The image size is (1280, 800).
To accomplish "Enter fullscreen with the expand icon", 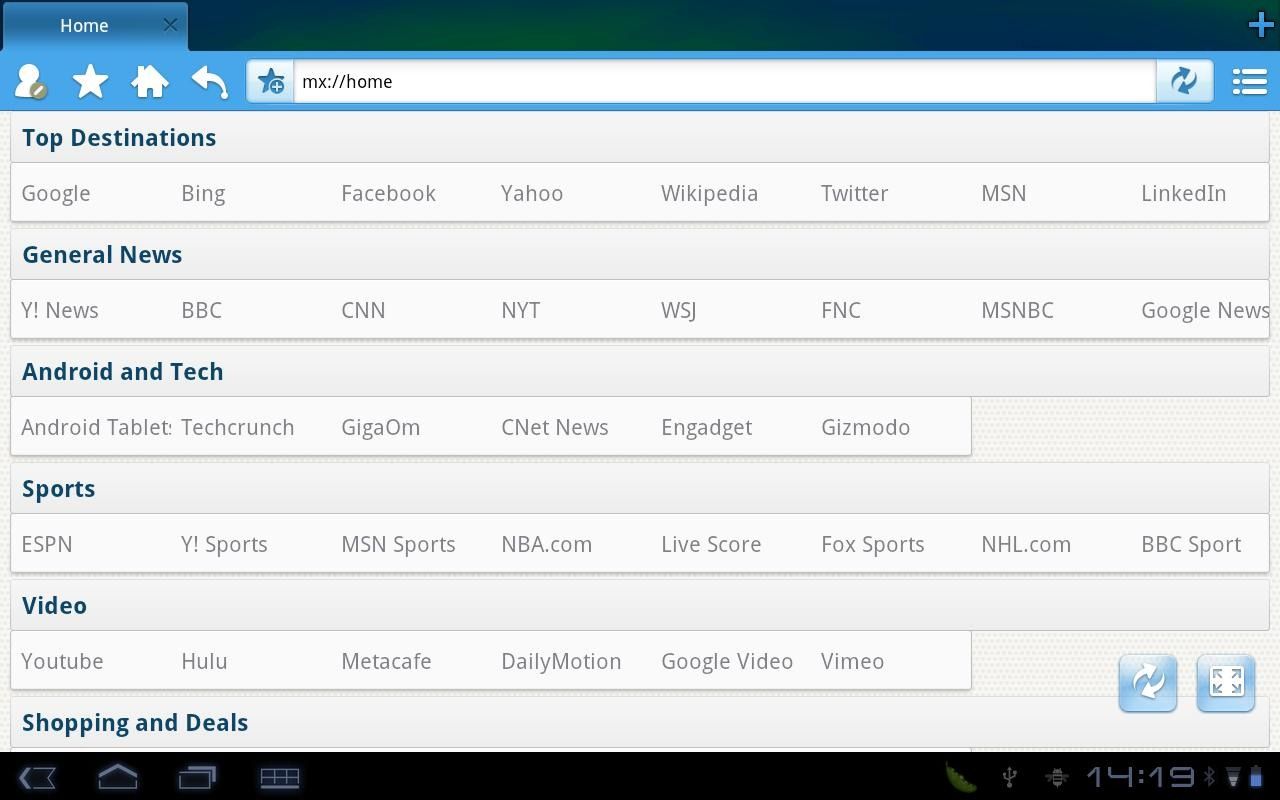I will [1225, 682].
